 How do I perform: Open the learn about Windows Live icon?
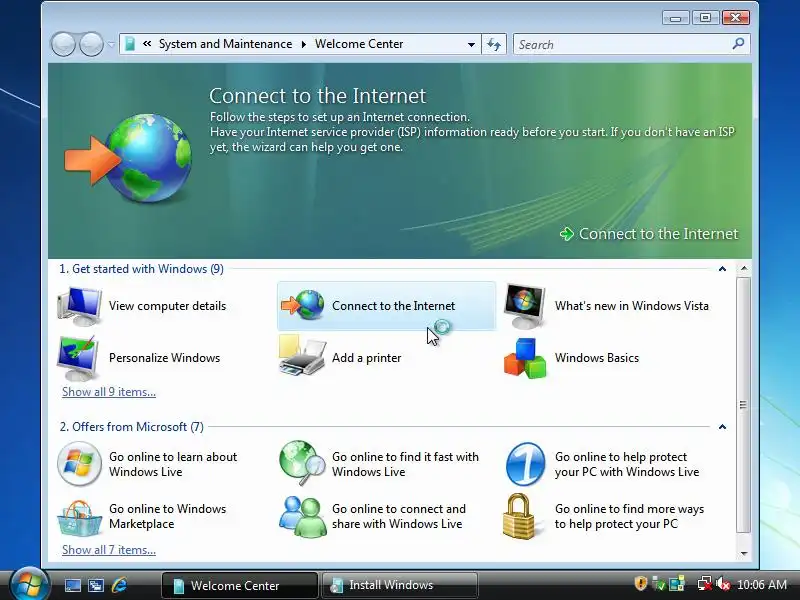(79, 464)
